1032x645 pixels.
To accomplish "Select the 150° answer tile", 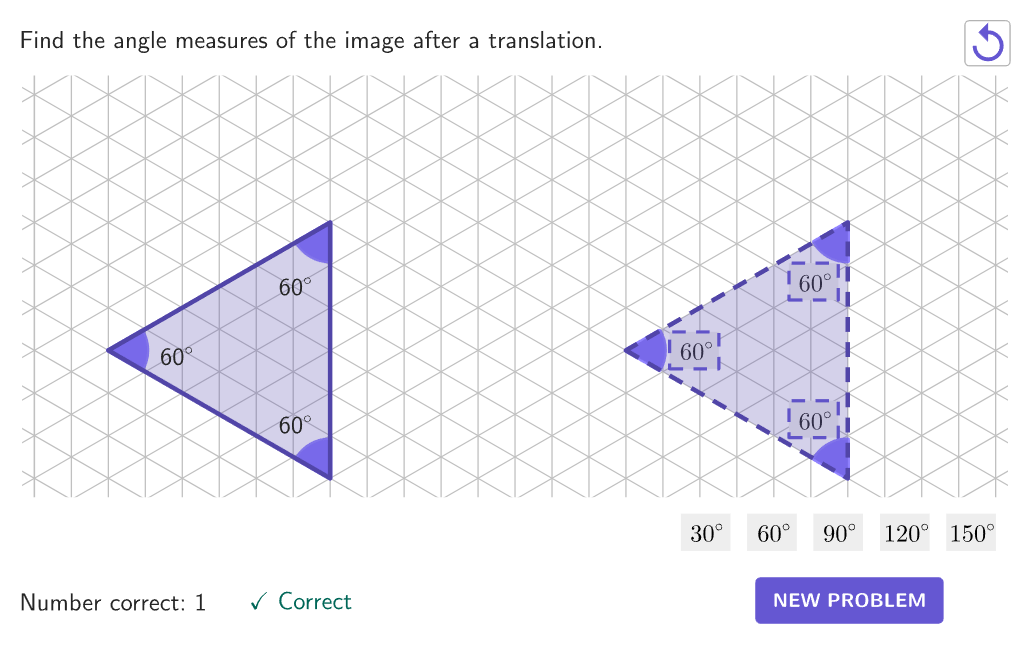I will [971, 532].
